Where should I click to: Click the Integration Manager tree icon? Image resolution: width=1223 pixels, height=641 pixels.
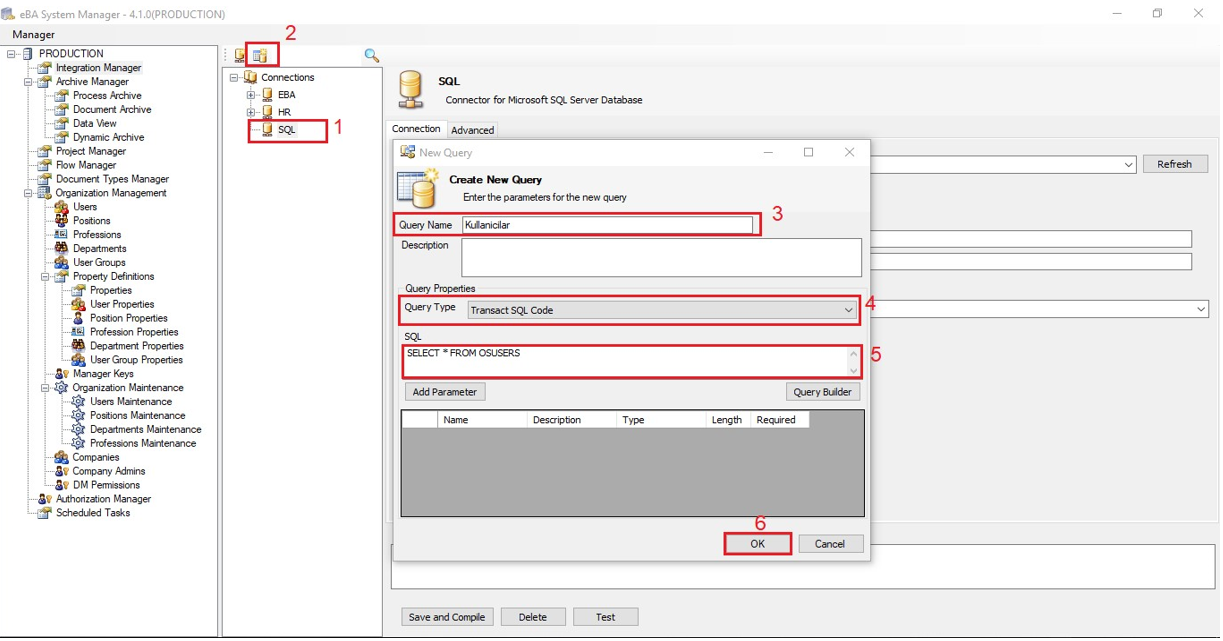pyautogui.click(x=45, y=68)
